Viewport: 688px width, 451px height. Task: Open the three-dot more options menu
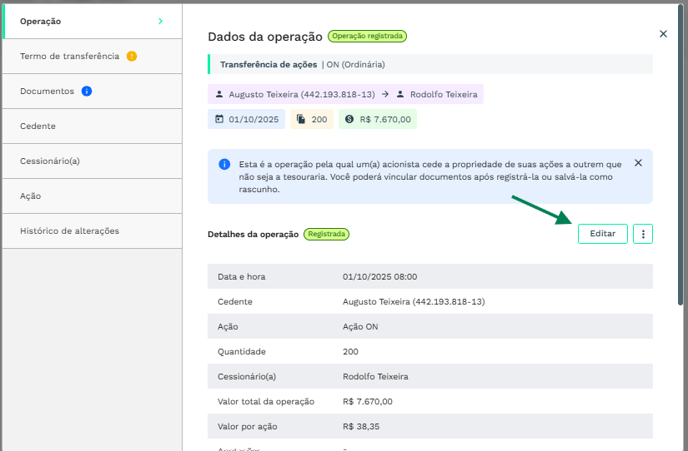click(643, 234)
